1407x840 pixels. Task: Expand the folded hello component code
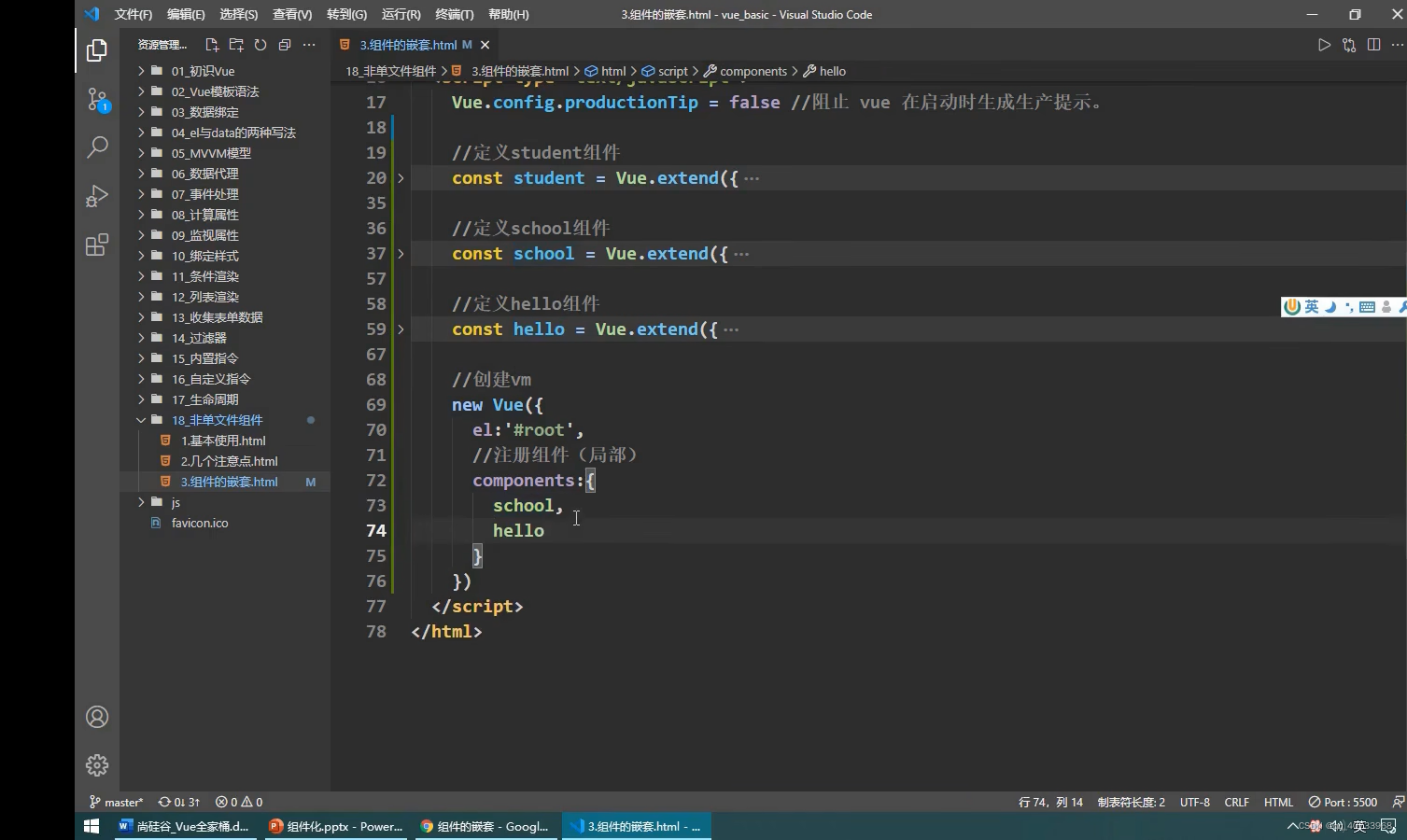[x=401, y=329]
